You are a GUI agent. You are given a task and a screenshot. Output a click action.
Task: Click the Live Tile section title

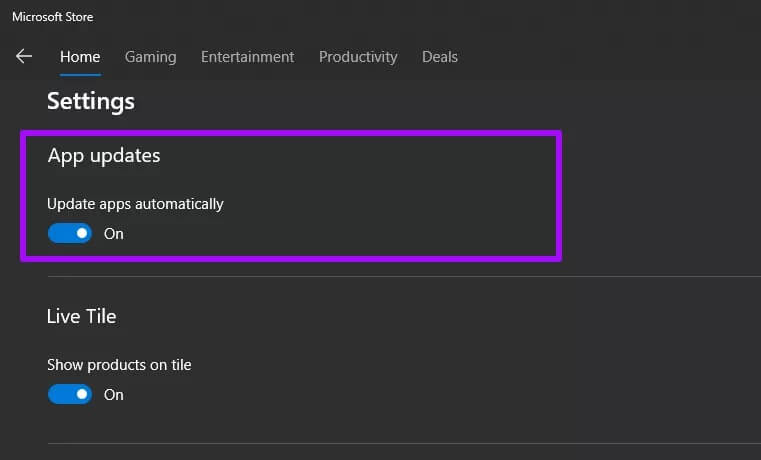pos(82,316)
